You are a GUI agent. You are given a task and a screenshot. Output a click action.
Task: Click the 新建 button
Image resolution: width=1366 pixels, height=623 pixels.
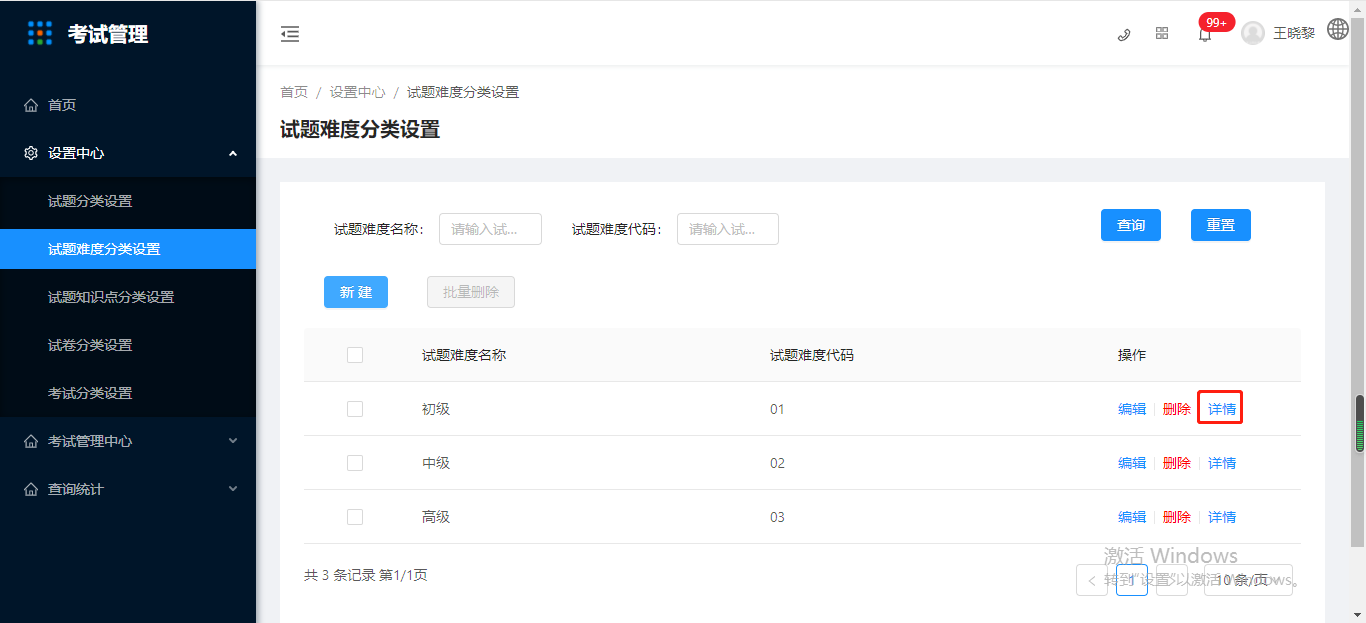click(x=356, y=292)
